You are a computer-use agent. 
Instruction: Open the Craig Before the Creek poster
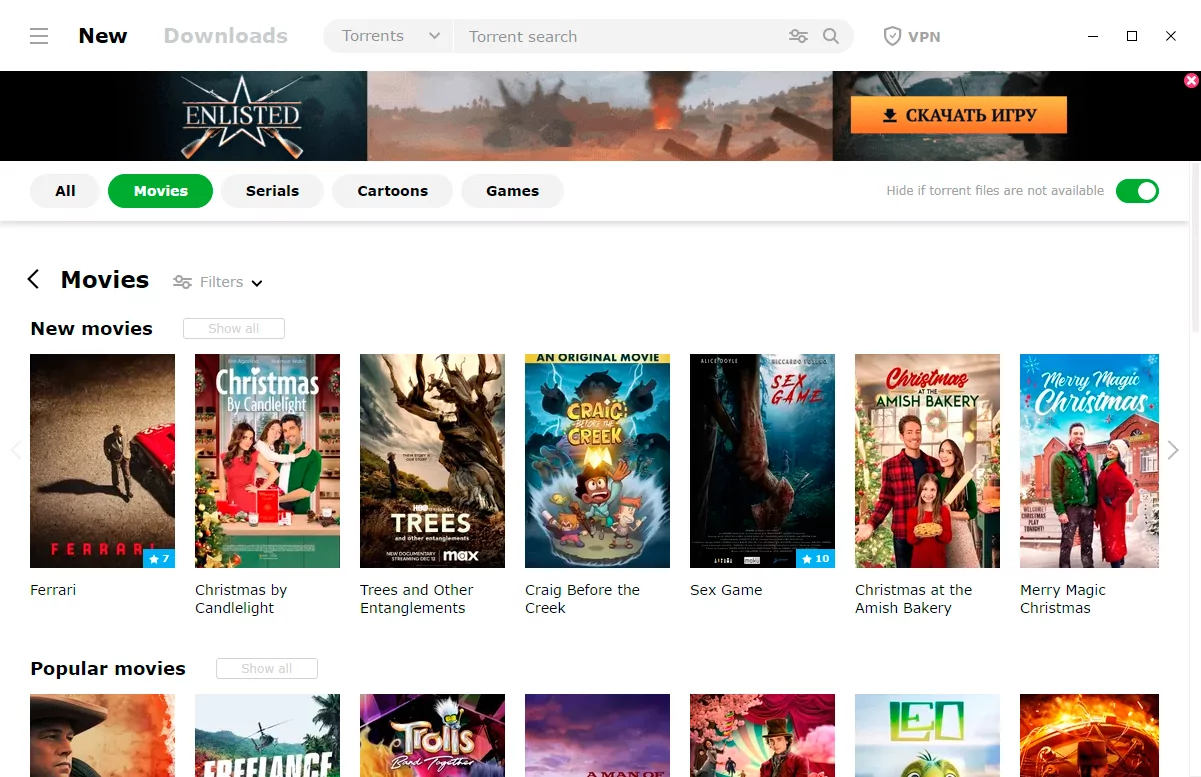click(597, 461)
